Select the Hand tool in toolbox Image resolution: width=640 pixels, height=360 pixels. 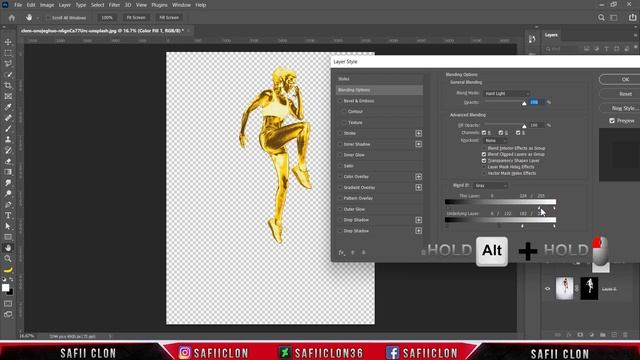8,248
